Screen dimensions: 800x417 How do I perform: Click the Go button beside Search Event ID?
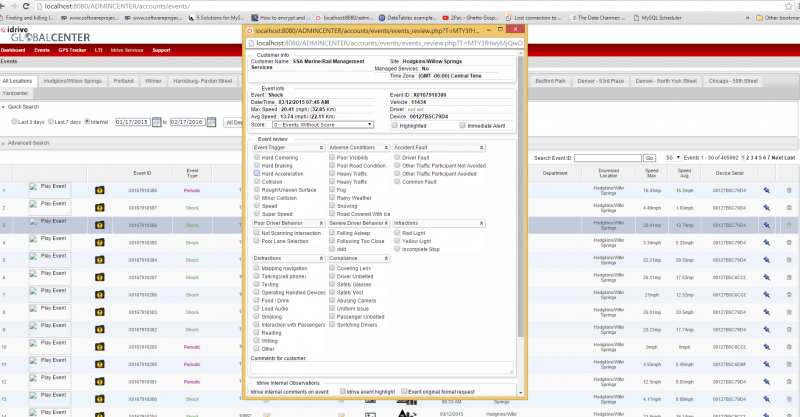pyautogui.click(x=649, y=158)
